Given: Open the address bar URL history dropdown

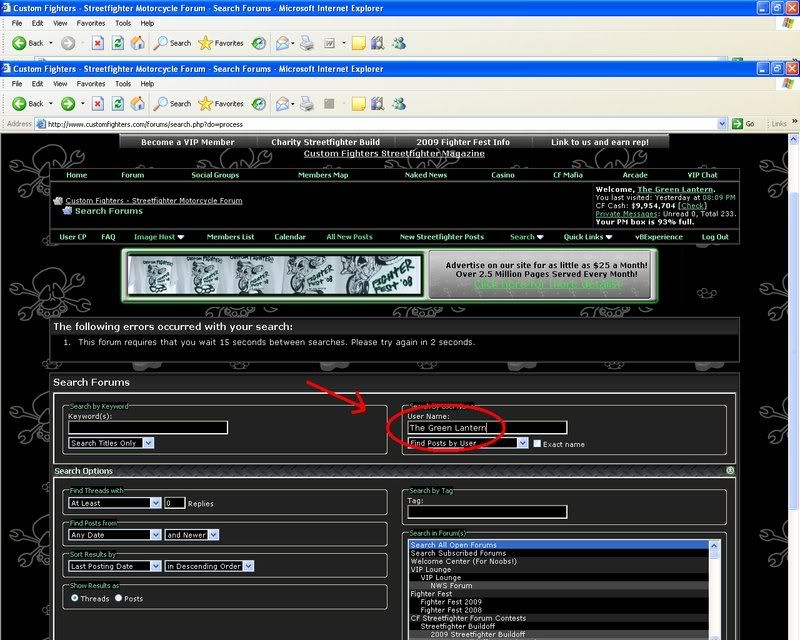Looking at the screenshot, I should pyautogui.click(x=722, y=124).
